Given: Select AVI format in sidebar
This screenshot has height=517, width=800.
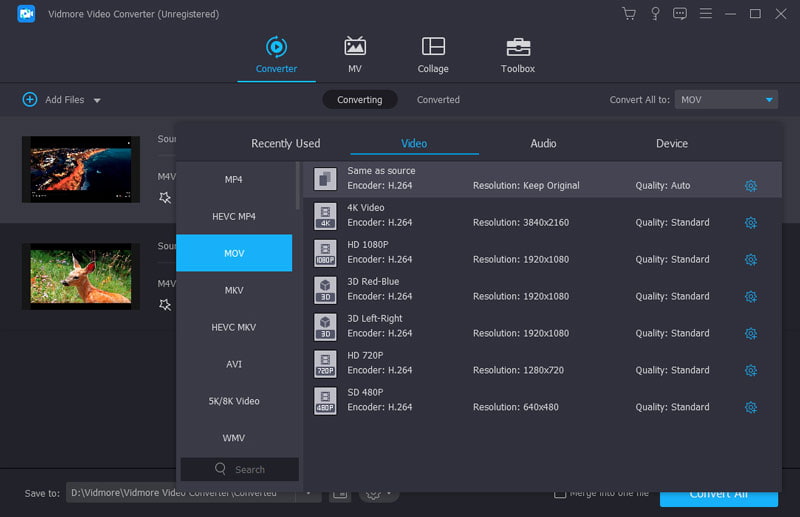Looking at the screenshot, I should [234, 364].
